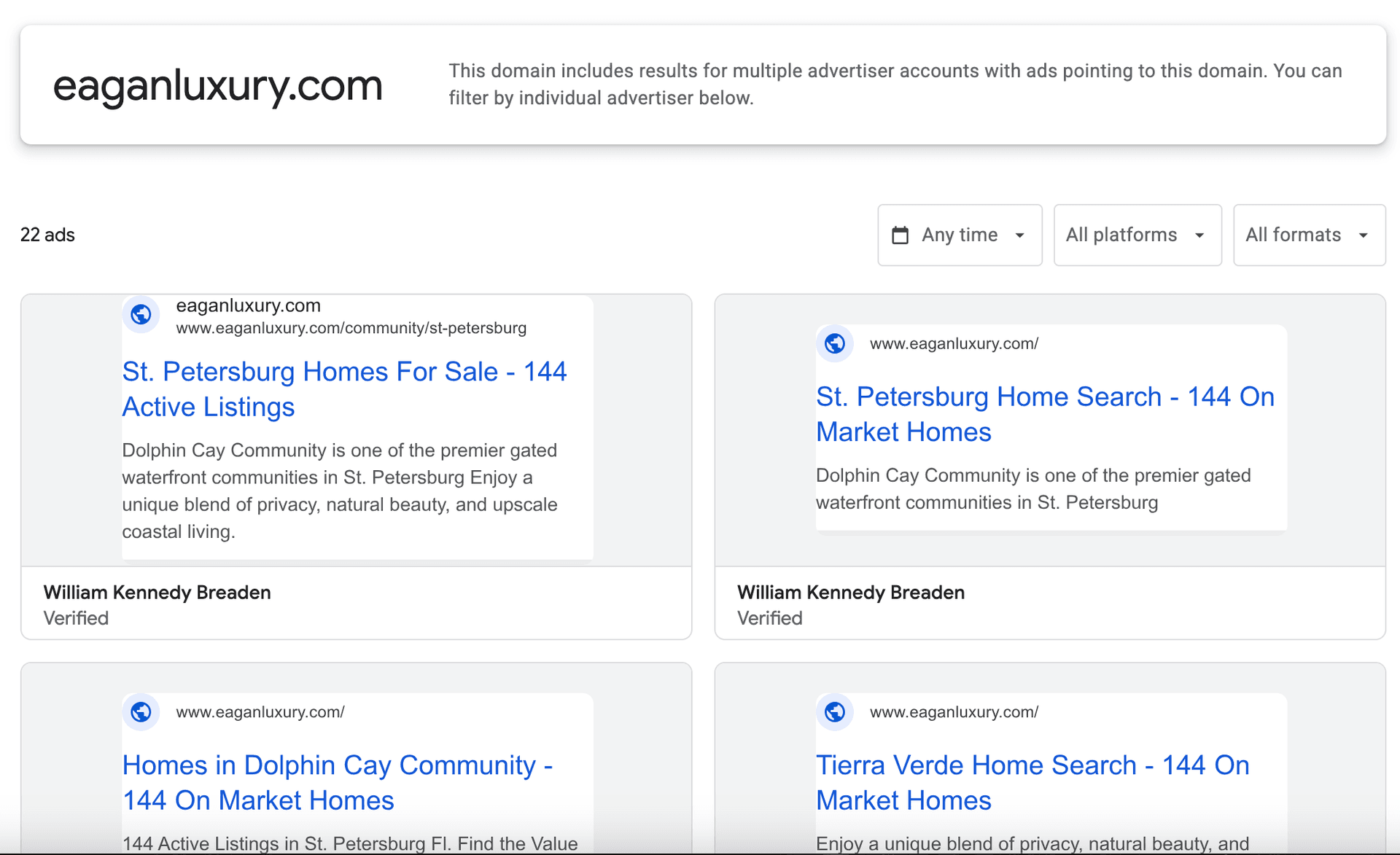Open the Any time filter
The width and height of the screenshot is (1400, 855).
click(x=960, y=235)
